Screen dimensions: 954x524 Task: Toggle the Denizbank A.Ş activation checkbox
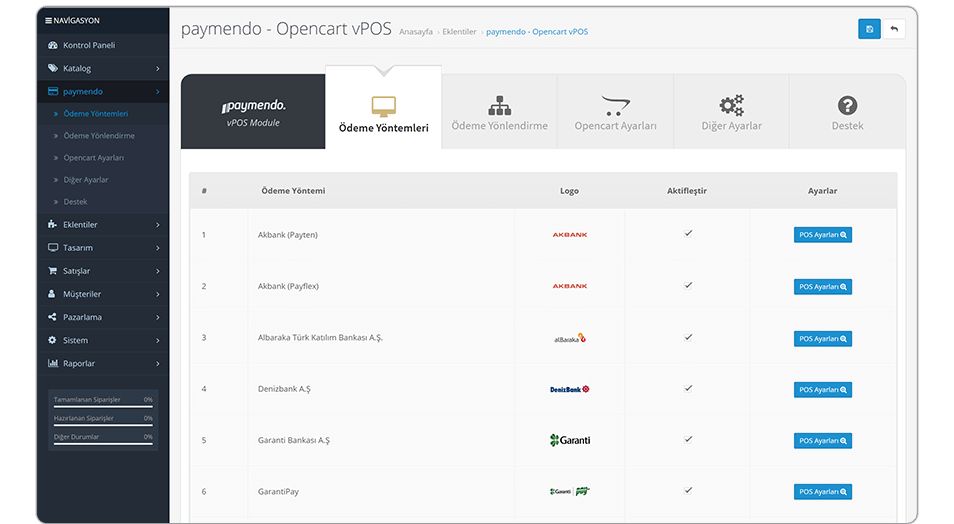pyautogui.click(x=688, y=388)
